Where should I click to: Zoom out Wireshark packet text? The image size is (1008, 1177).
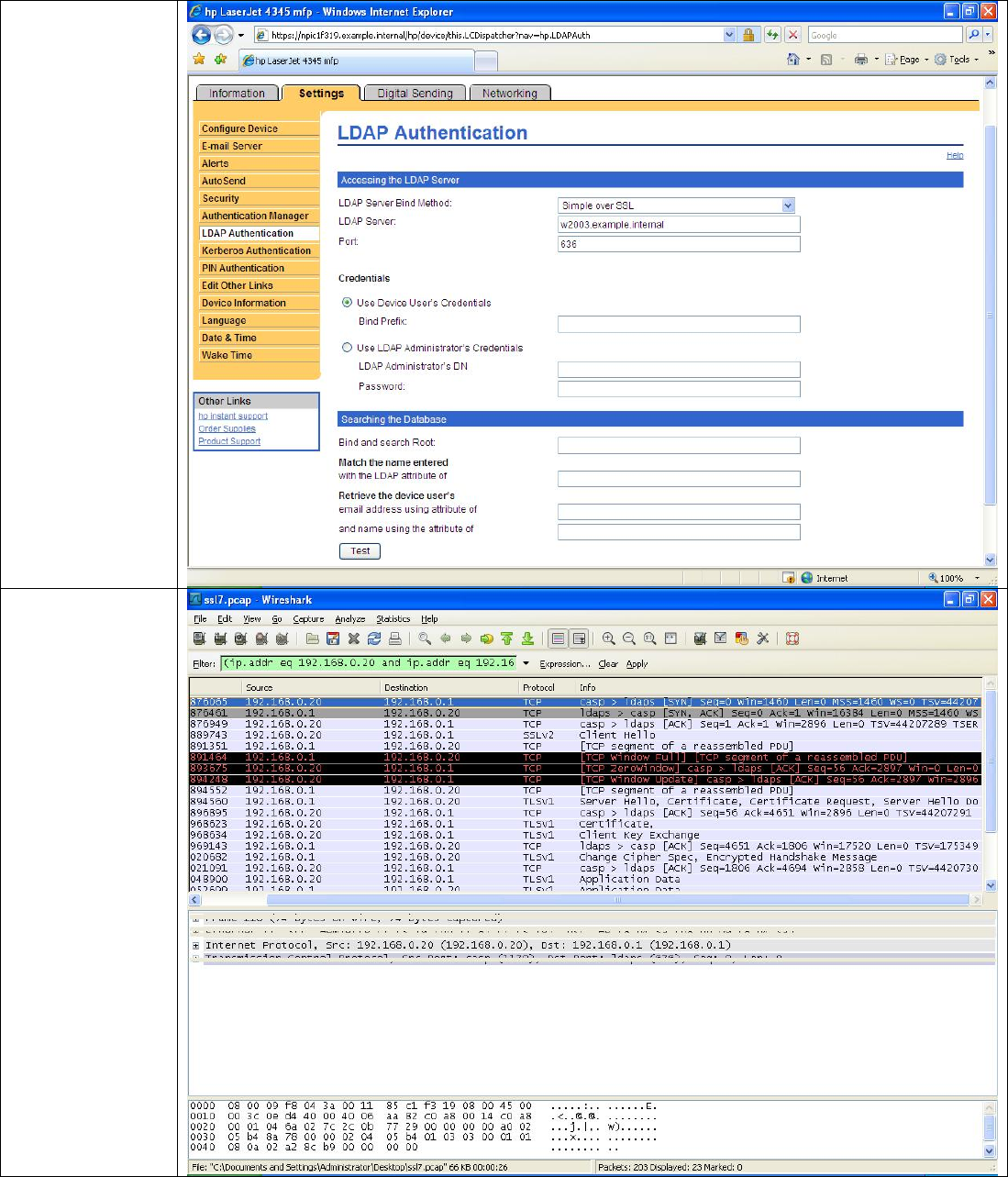[x=629, y=638]
